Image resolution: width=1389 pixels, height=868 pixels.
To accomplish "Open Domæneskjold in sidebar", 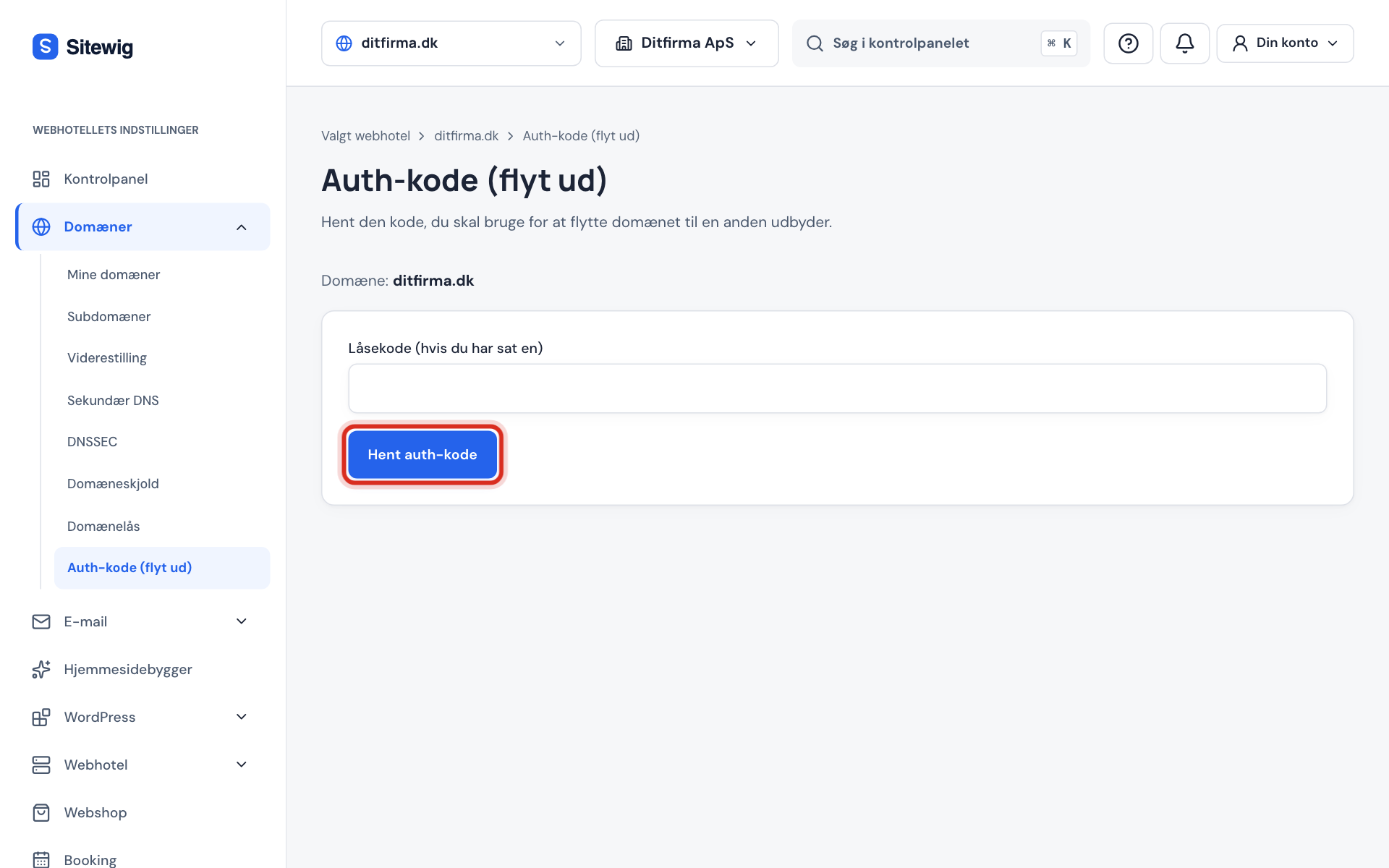I will 162,484.
